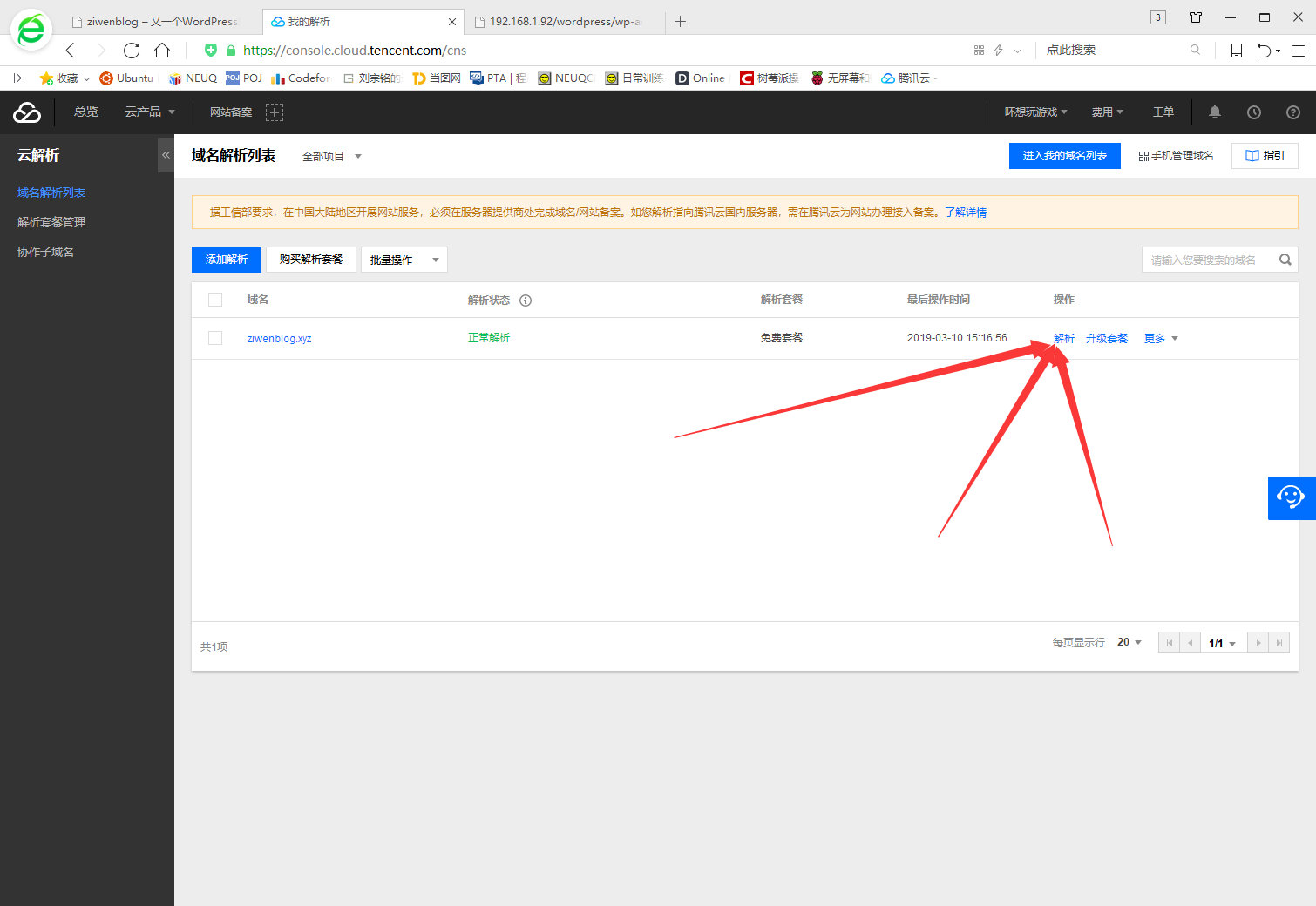Click the browser undo-close icon

pos(1265,51)
